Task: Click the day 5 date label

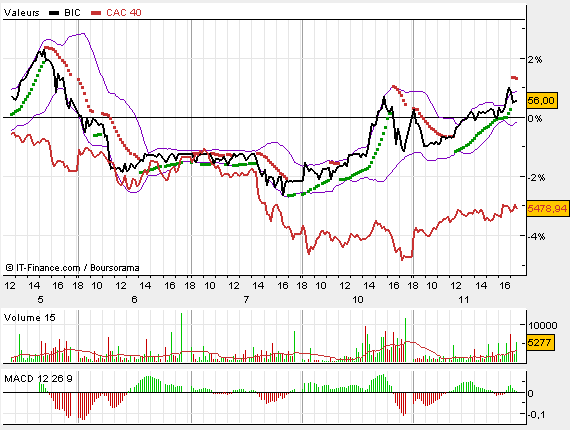Action: pyautogui.click(x=40, y=300)
